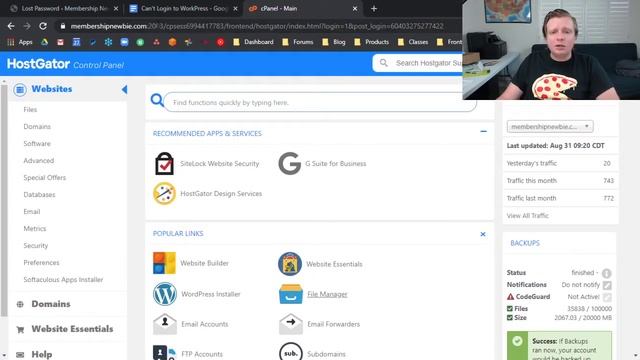Launch the WordPress Installer icon

[x=164, y=294]
